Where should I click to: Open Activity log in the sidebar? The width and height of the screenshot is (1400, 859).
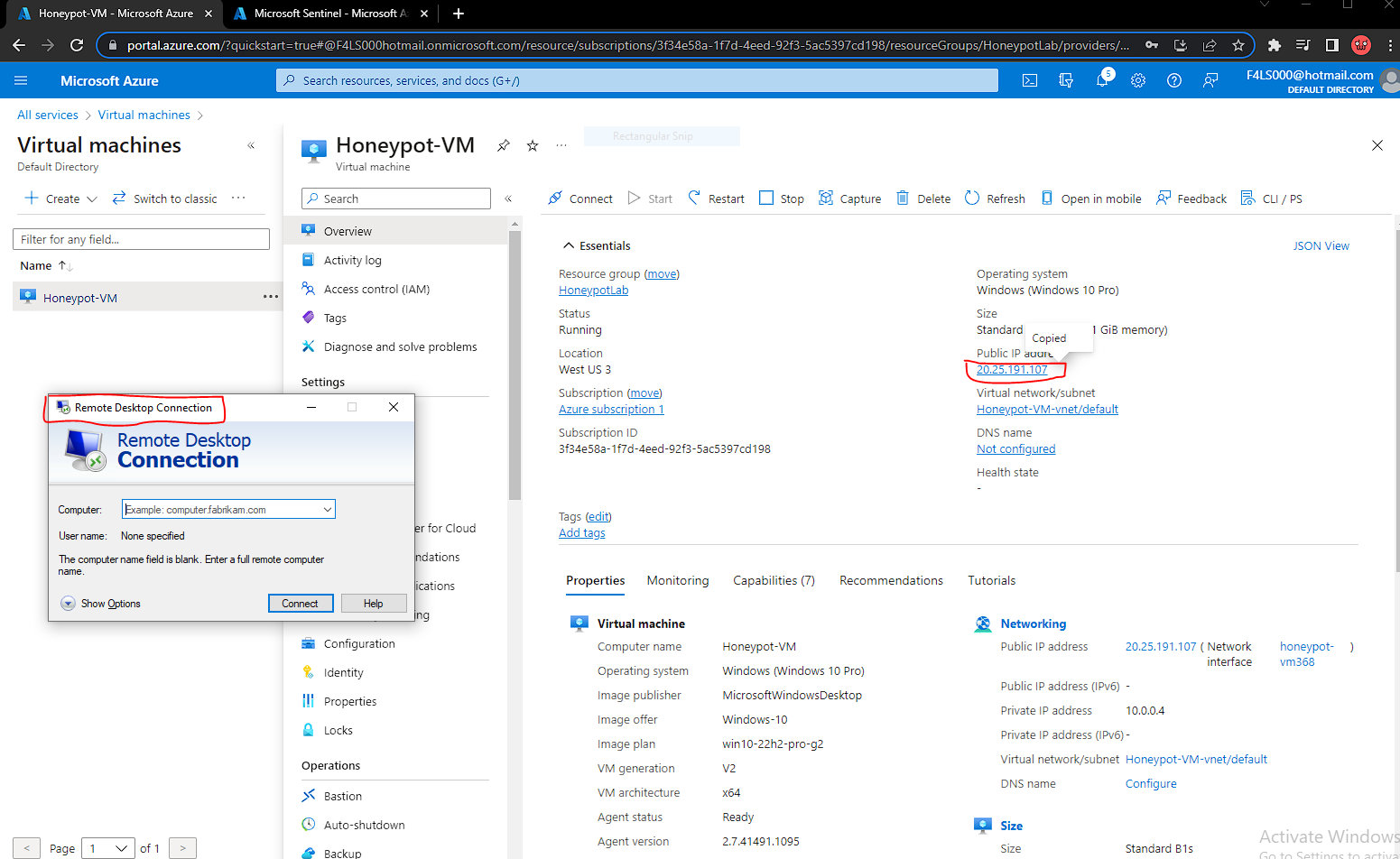point(353,260)
